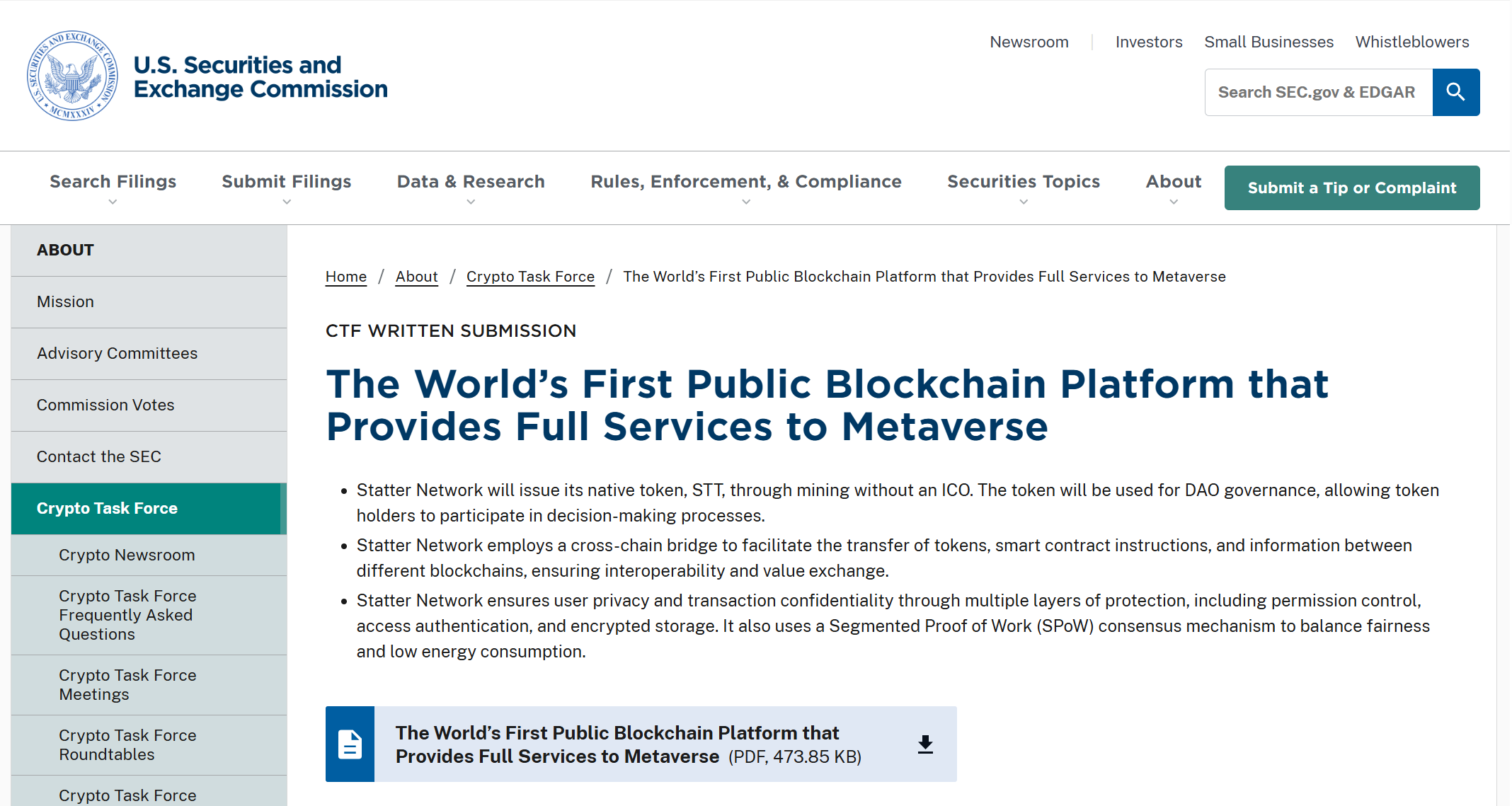Expand the About menu chevron
Image resolution: width=1512 pixels, height=806 pixels.
point(1174,202)
